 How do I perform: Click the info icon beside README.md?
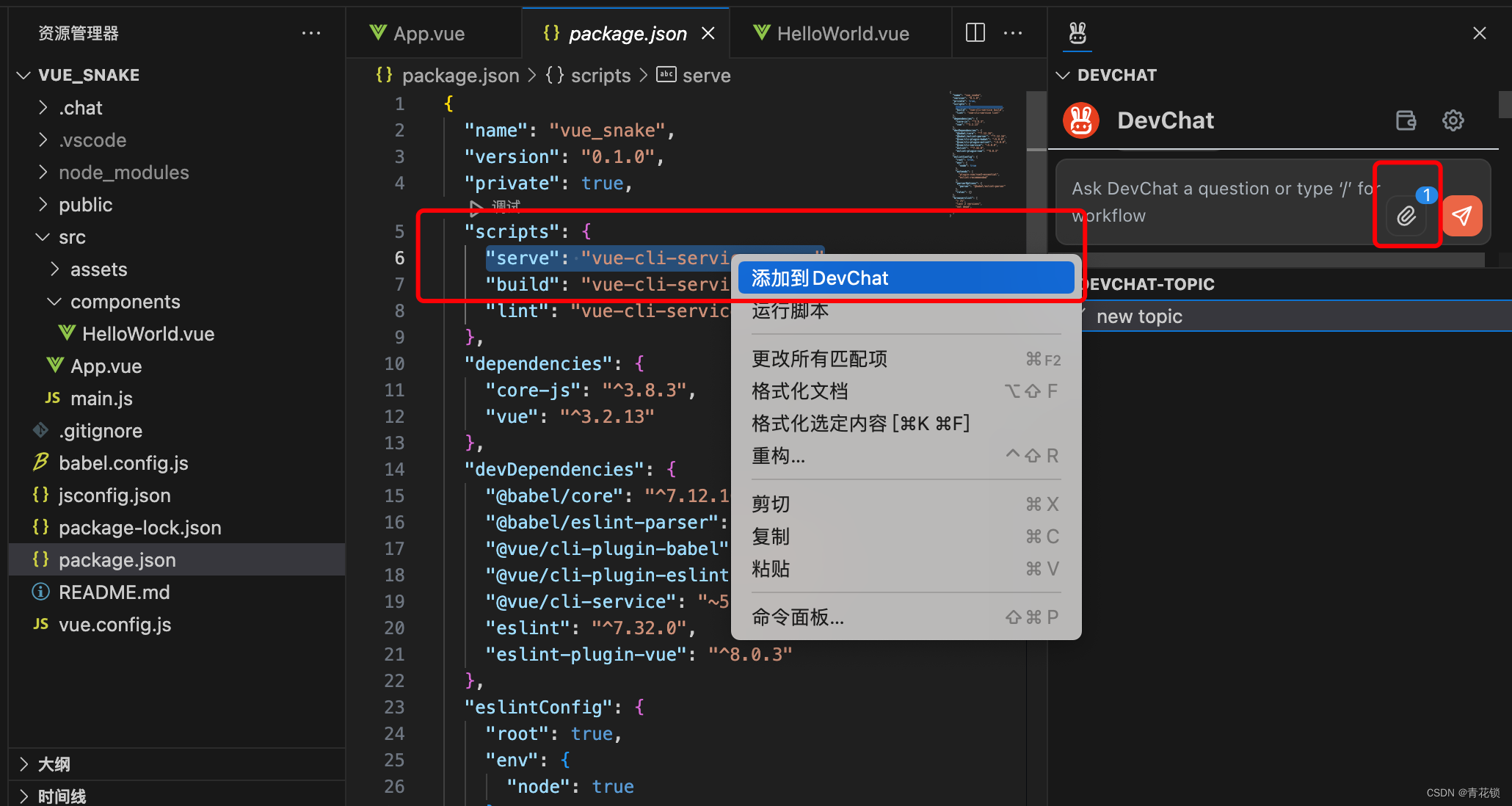(40, 592)
